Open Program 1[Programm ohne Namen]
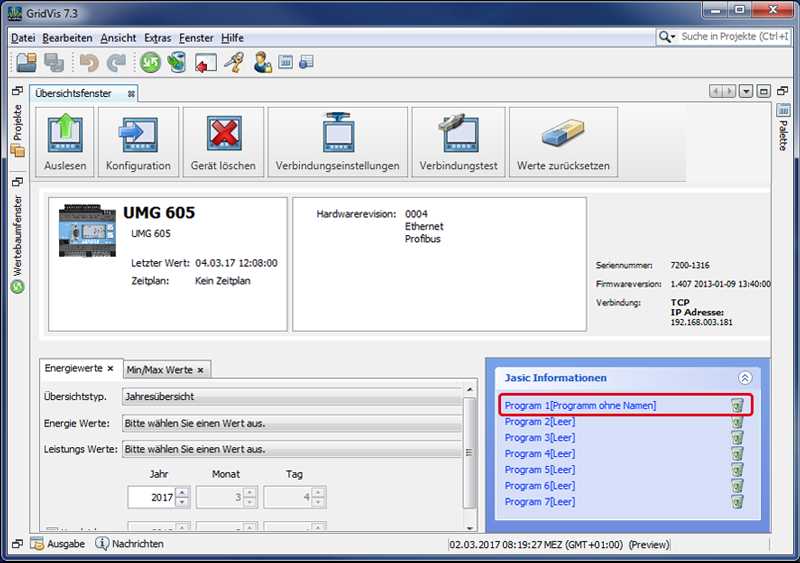 (580, 406)
